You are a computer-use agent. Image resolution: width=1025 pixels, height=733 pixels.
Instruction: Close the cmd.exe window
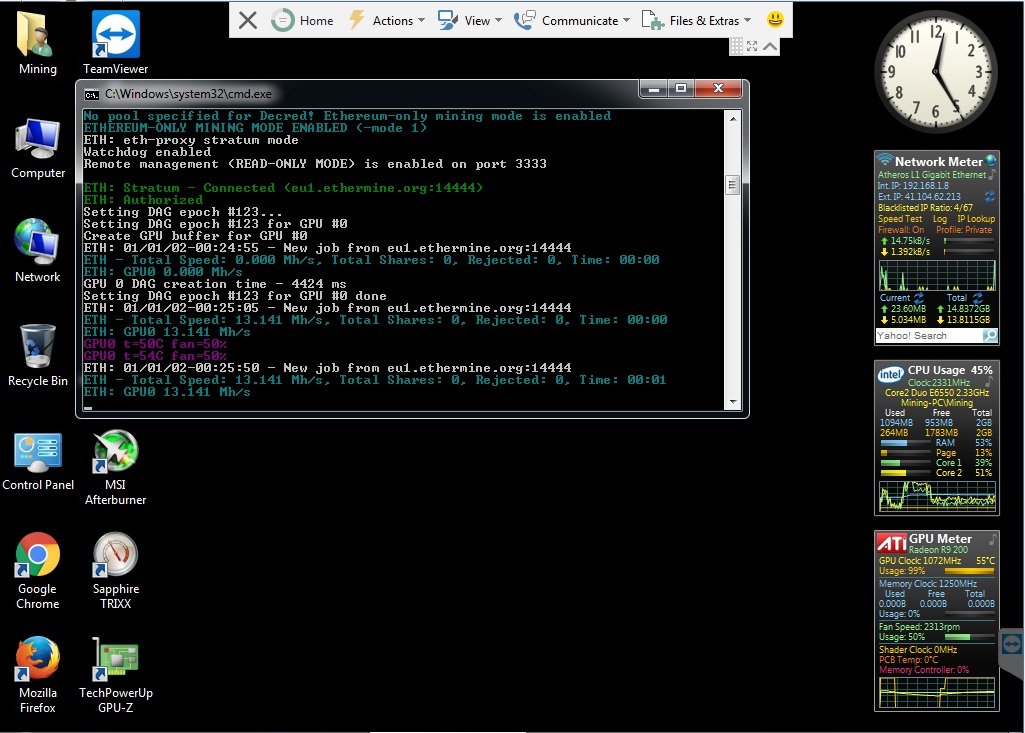pos(718,88)
